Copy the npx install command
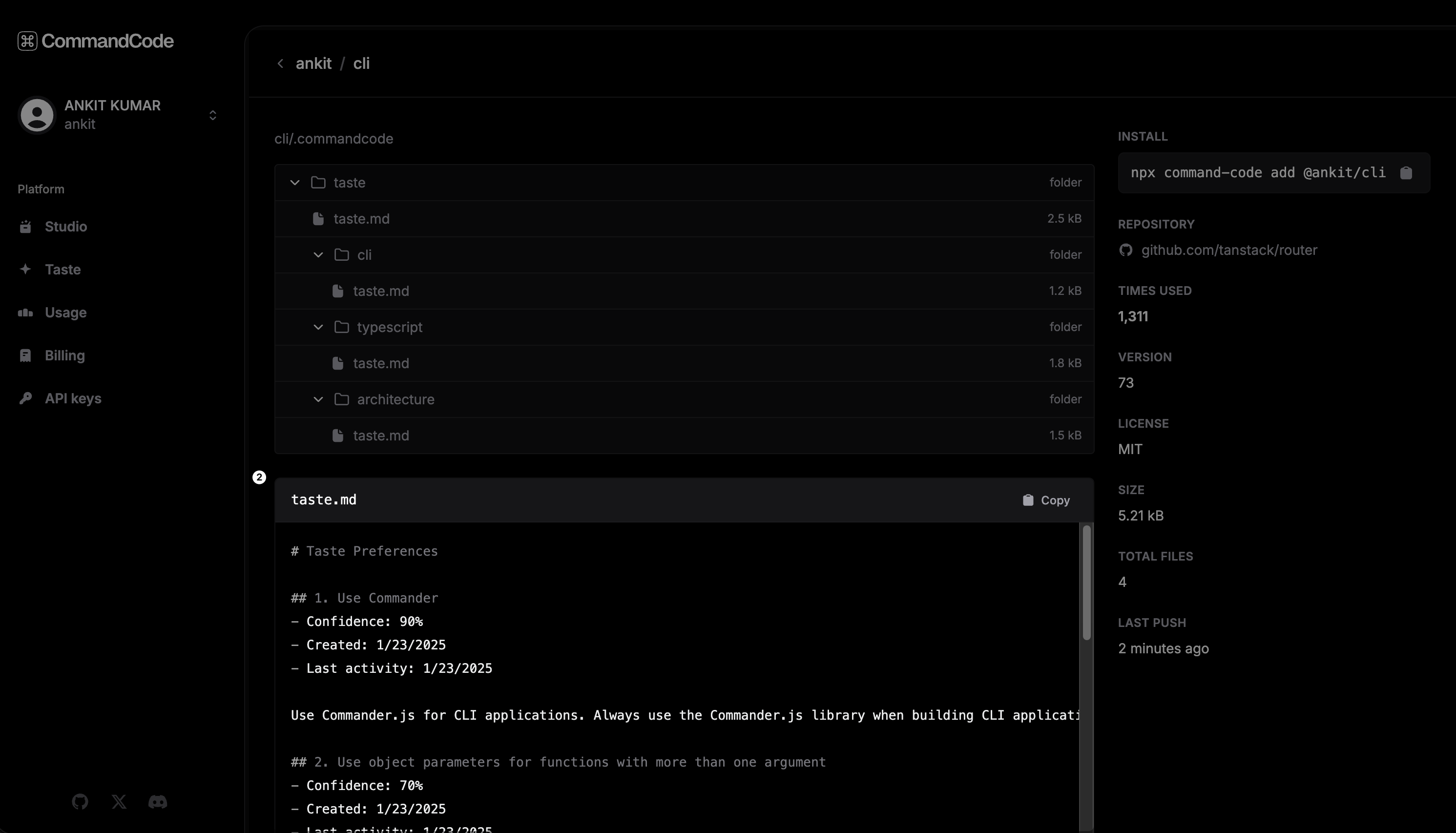 (x=1406, y=173)
